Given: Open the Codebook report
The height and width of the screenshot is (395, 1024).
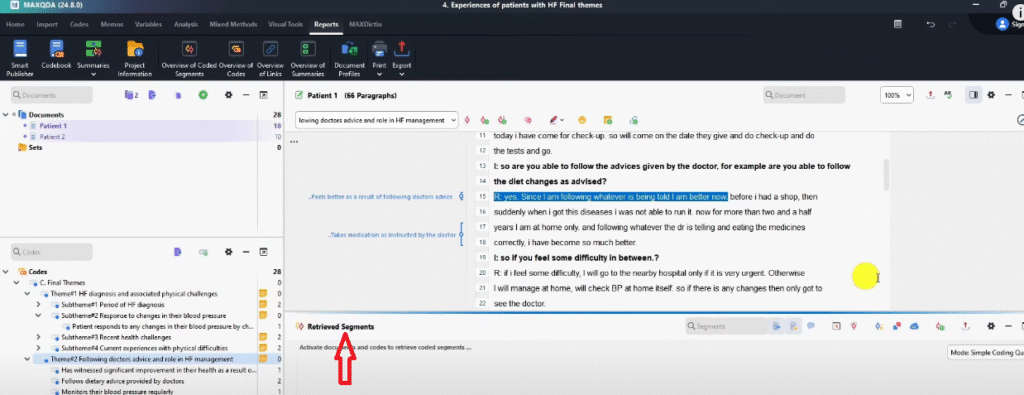Looking at the screenshot, I should 56,55.
